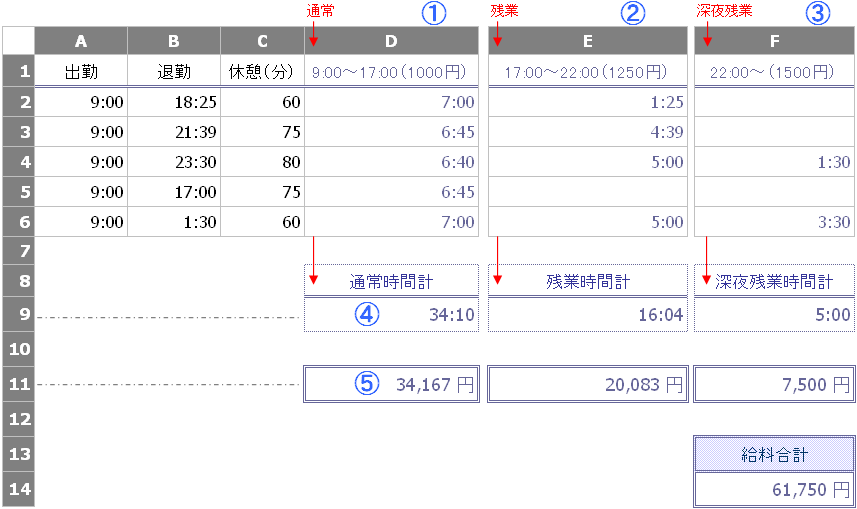Select the 18:25 clock-out cell
This screenshot has width=857, height=509.
[174, 102]
